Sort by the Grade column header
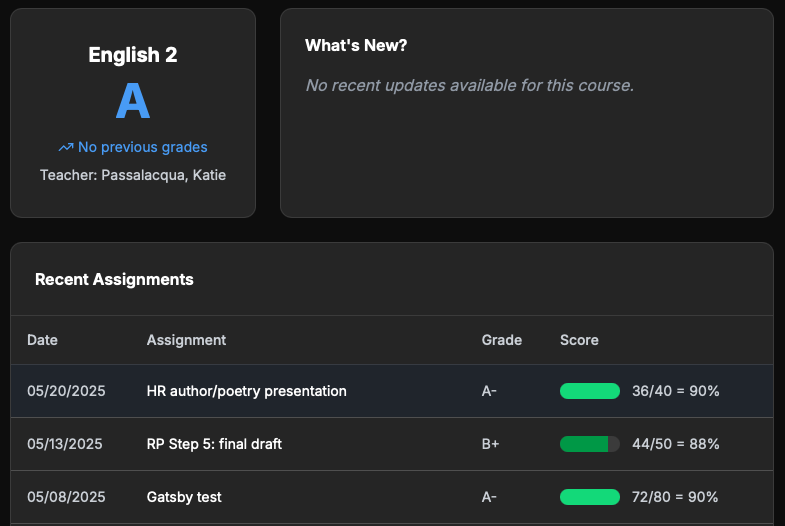The height and width of the screenshot is (526, 785). coord(502,340)
